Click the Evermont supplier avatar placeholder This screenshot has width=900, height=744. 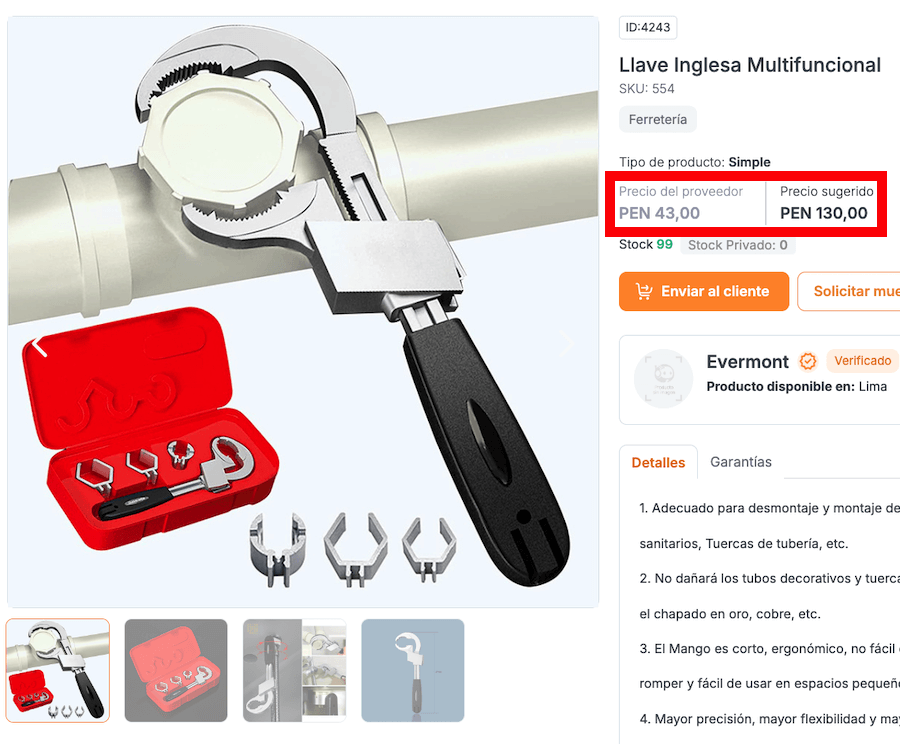pyautogui.click(x=663, y=378)
